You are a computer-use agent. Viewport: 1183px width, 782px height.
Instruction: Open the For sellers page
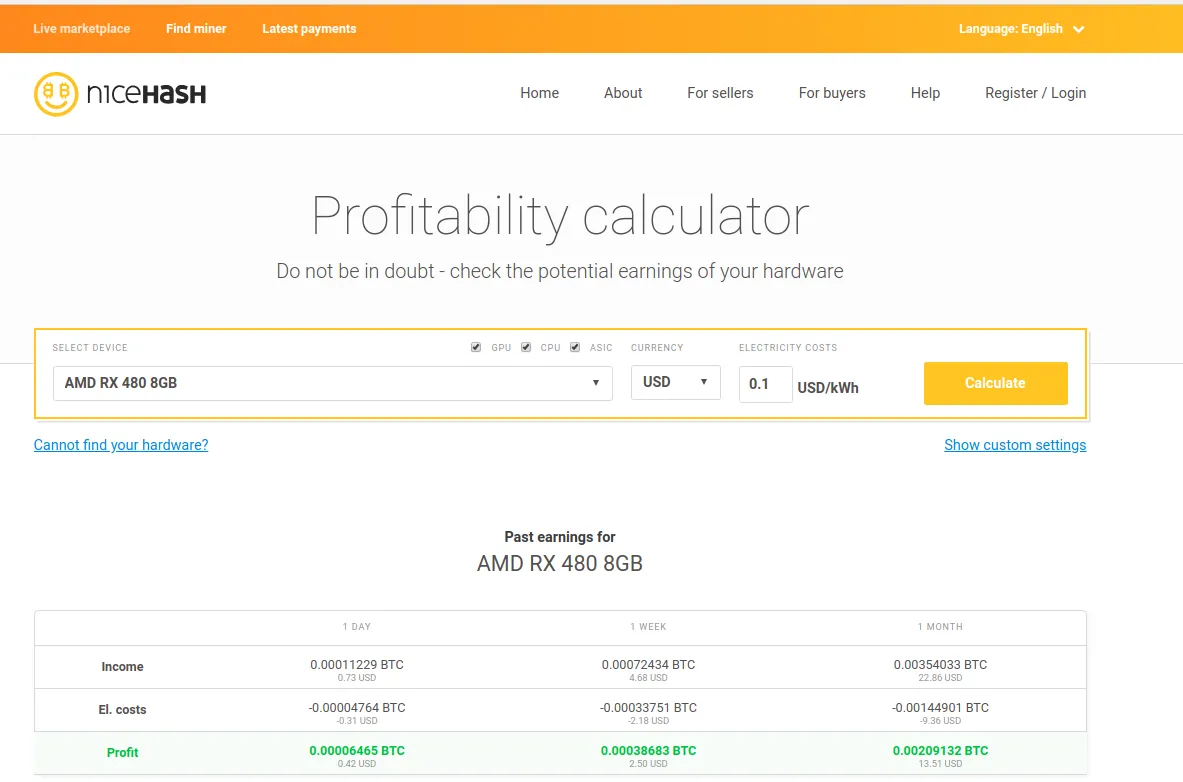[x=721, y=93]
